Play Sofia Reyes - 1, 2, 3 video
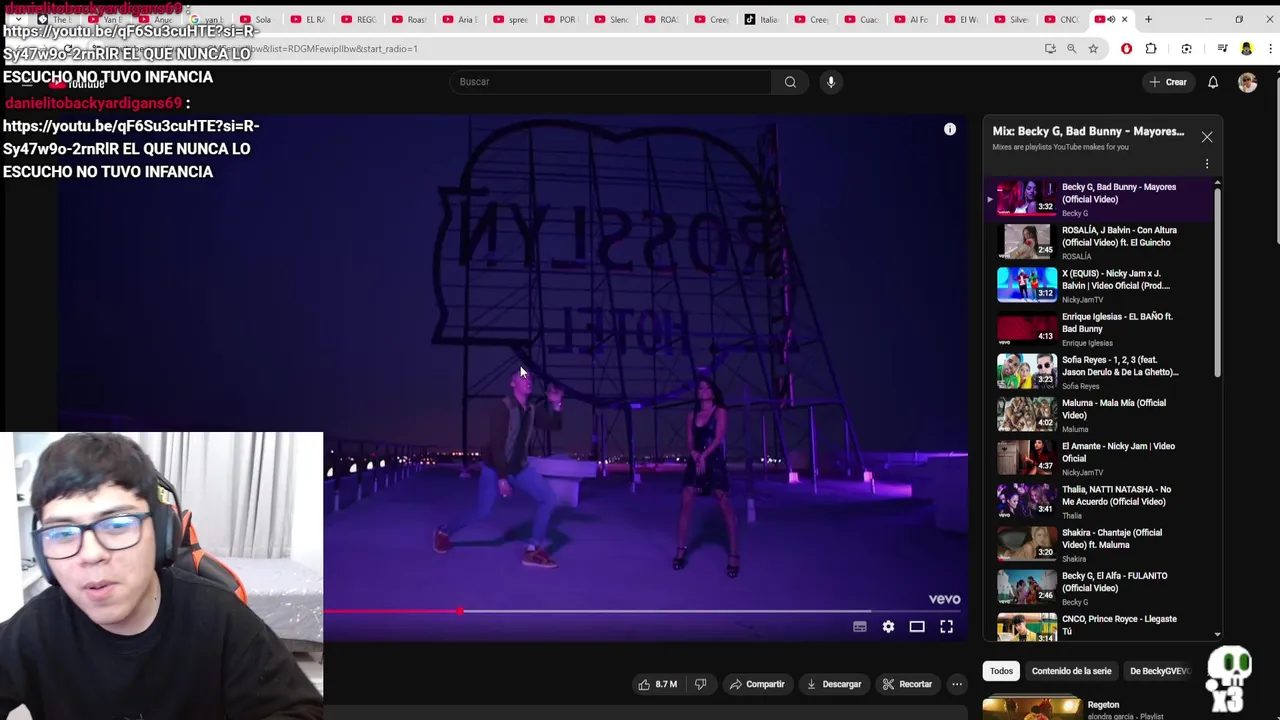Image resolution: width=1280 pixels, height=720 pixels. 1100,371
